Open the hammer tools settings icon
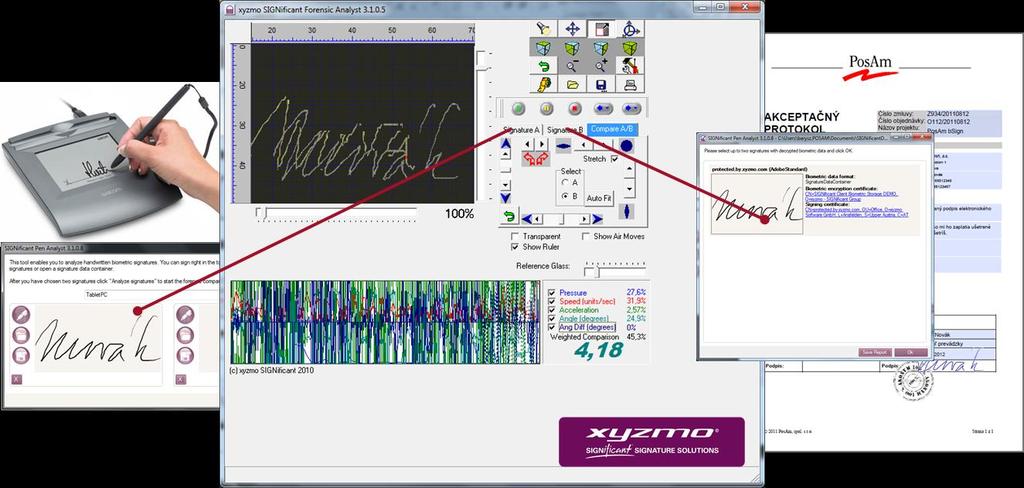This screenshot has width=1024, height=488. coord(630,66)
